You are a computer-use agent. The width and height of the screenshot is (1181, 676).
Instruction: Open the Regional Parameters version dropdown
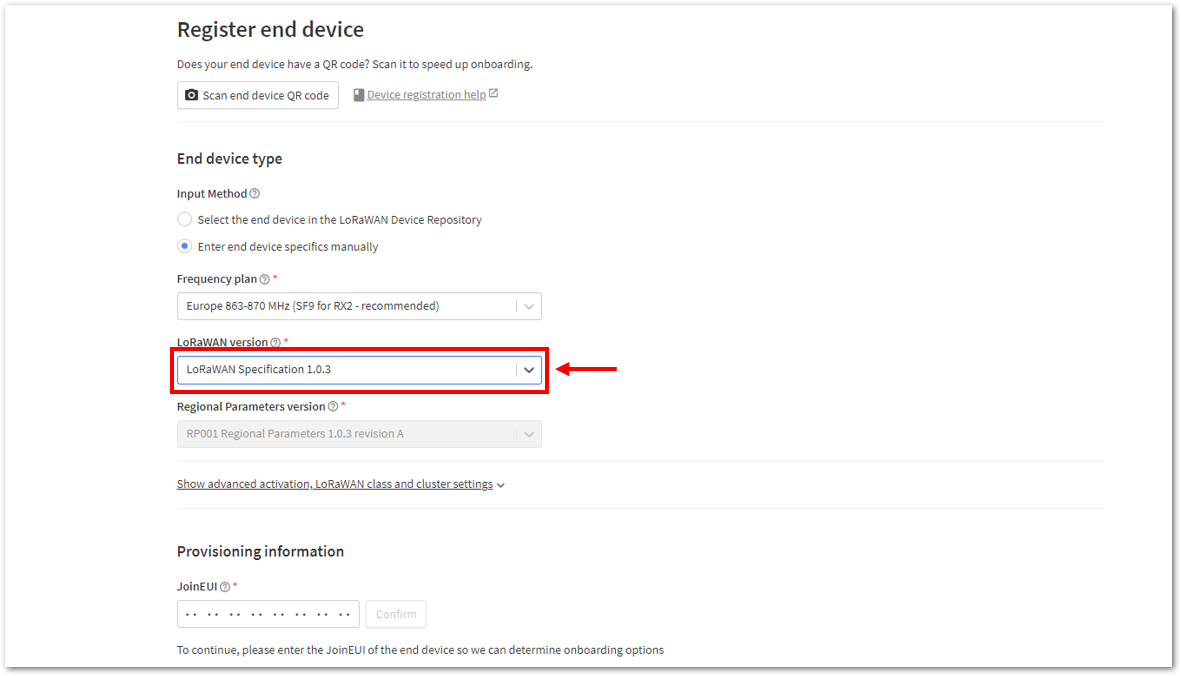359,434
